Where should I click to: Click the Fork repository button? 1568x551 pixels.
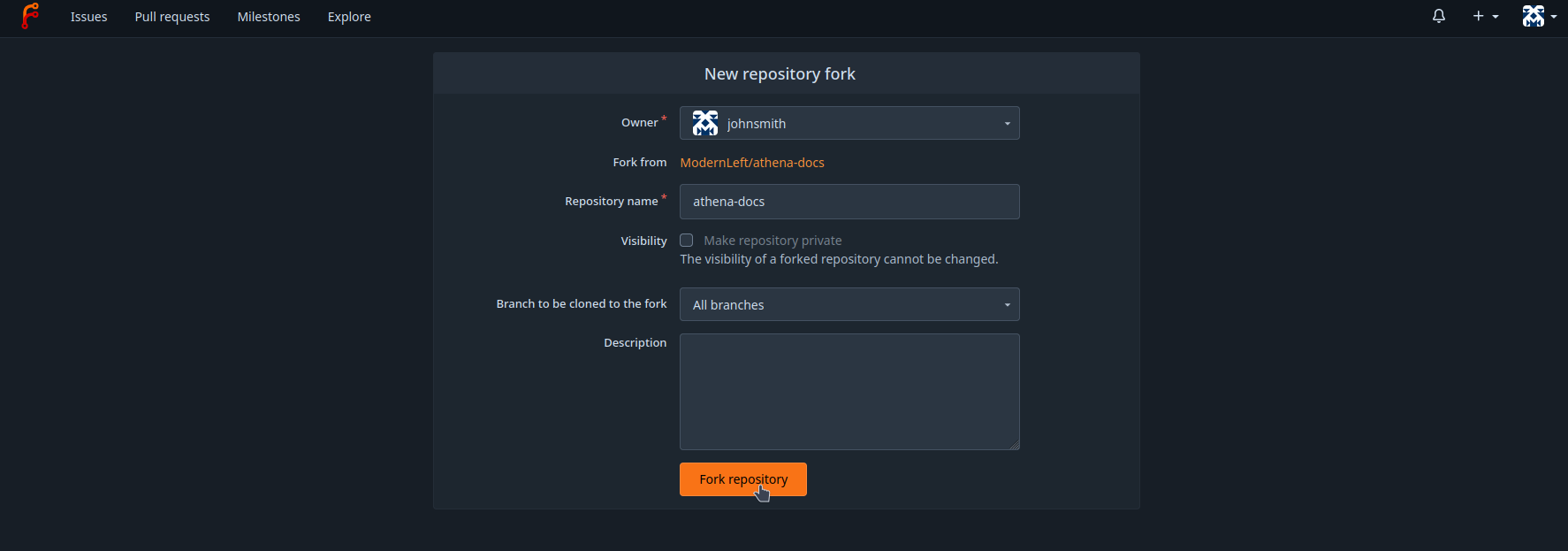point(743,479)
